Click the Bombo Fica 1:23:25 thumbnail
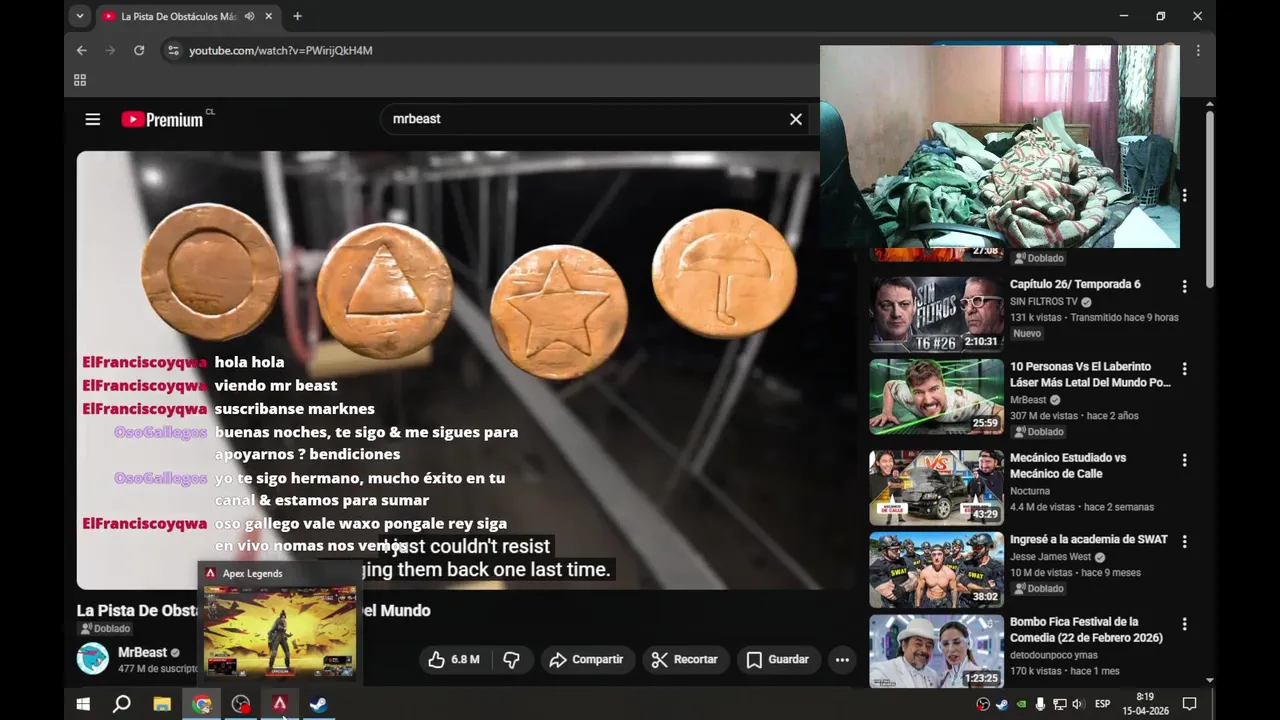 pos(936,651)
